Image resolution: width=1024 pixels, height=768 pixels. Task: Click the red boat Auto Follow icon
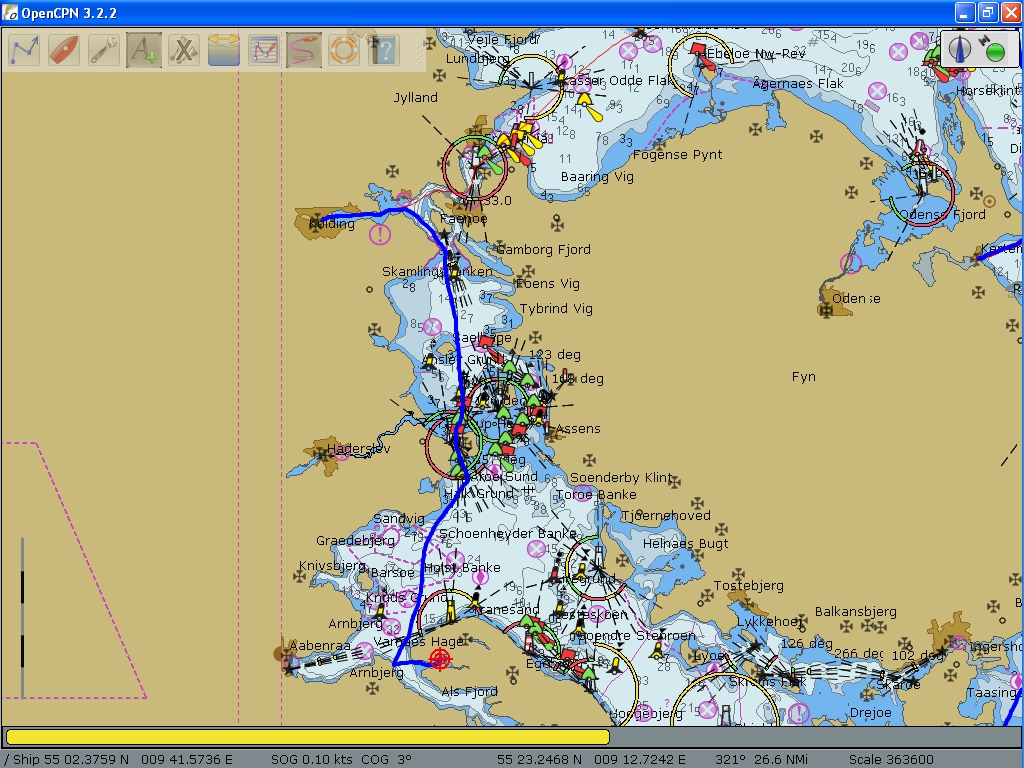64,49
